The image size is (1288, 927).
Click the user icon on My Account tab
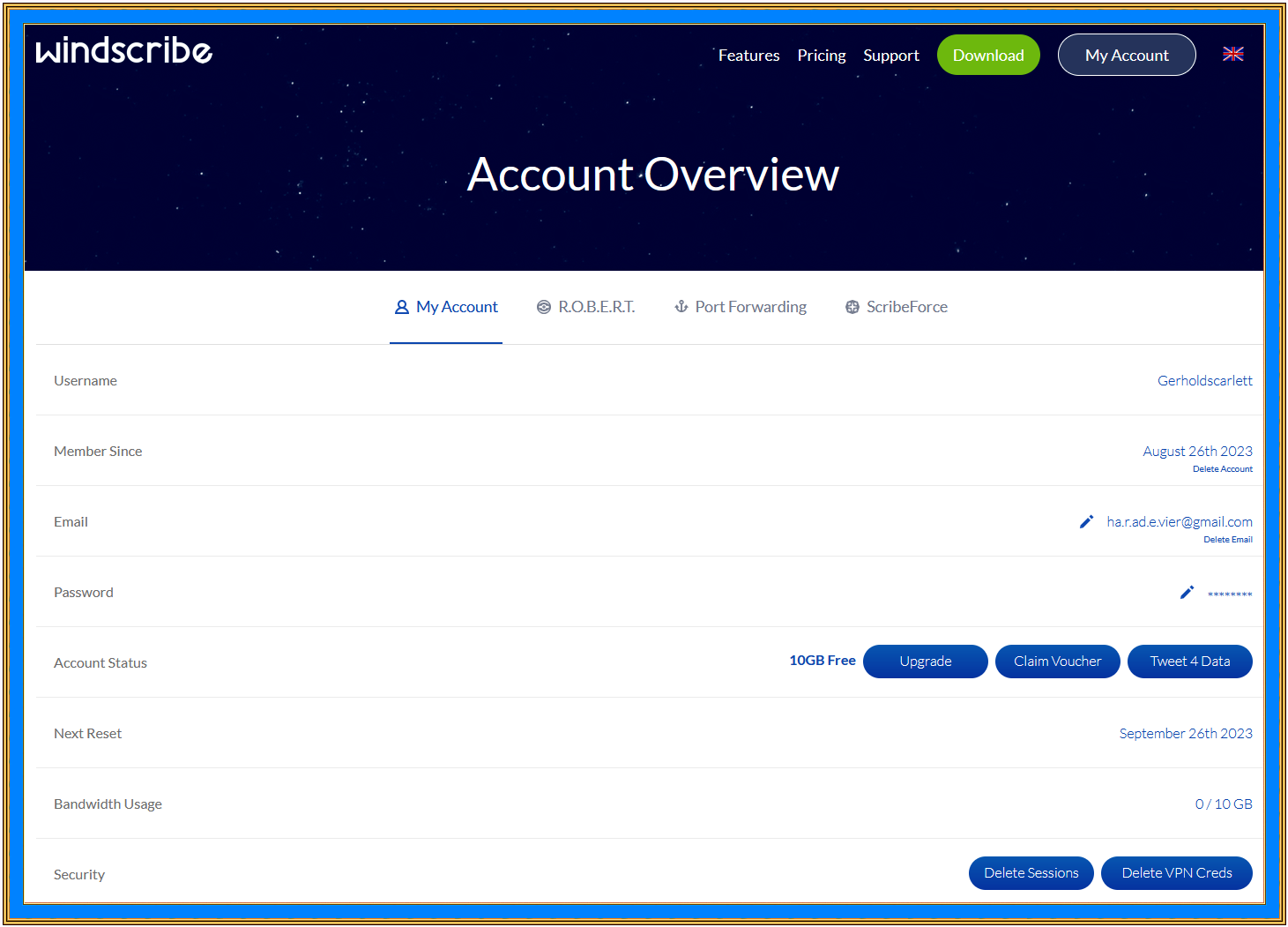click(402, 307)
